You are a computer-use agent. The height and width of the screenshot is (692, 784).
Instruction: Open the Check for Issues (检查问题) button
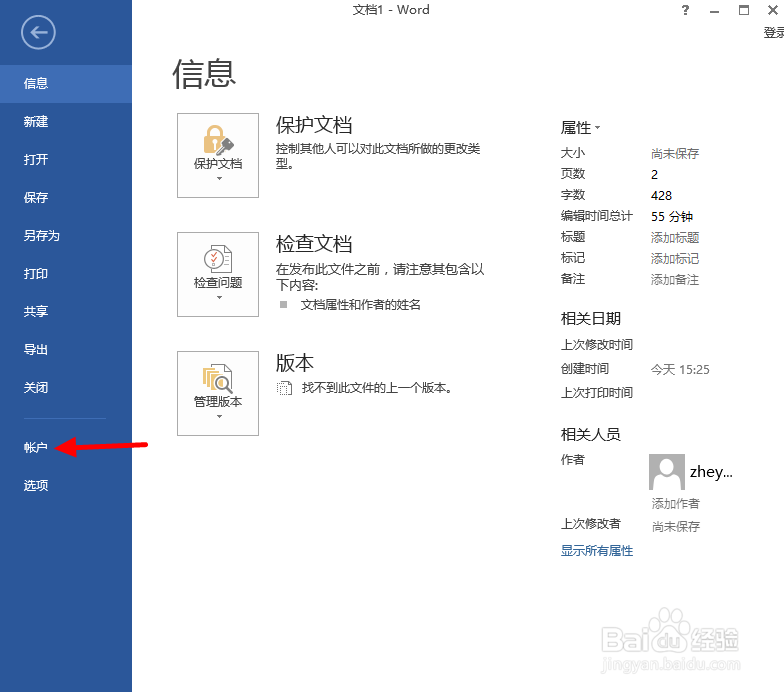pyautogui.click(x=218, y=274)
